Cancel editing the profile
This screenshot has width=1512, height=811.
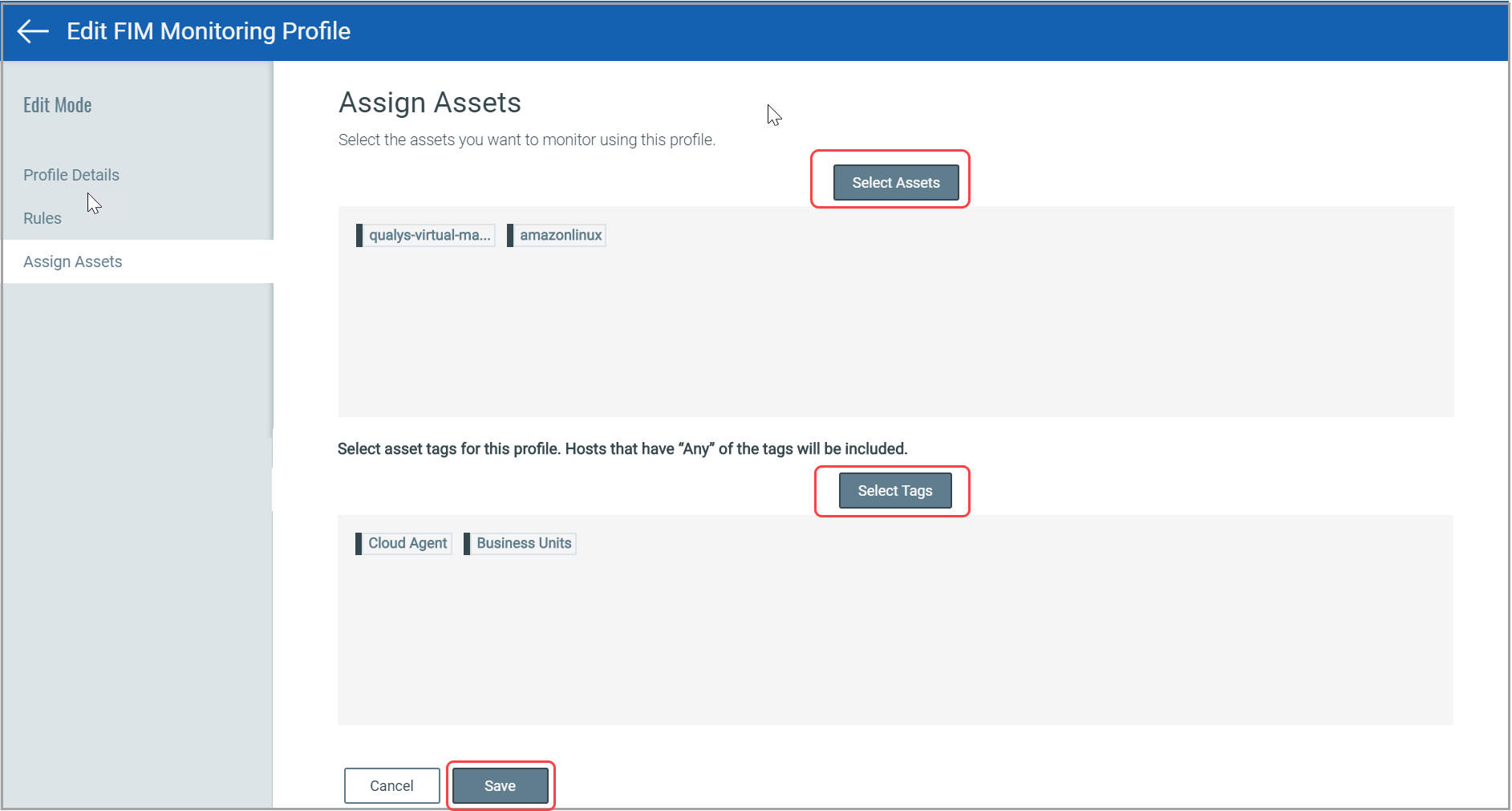[x=391, y=786]
